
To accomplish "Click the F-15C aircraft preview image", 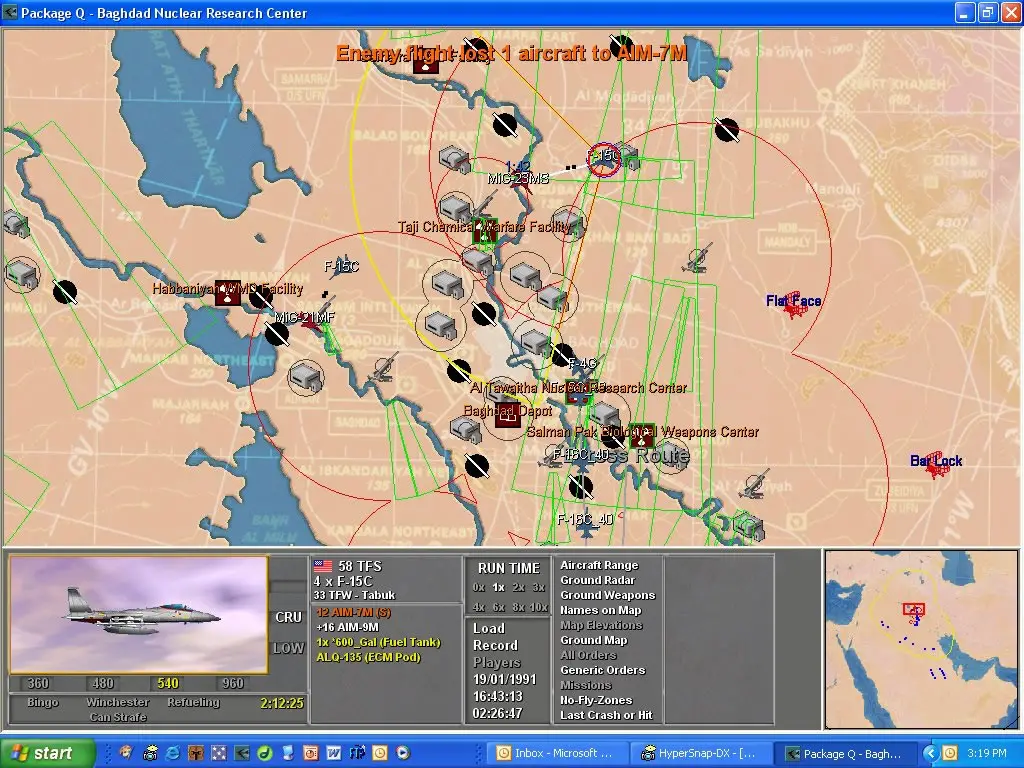I will tap(139, 614).
